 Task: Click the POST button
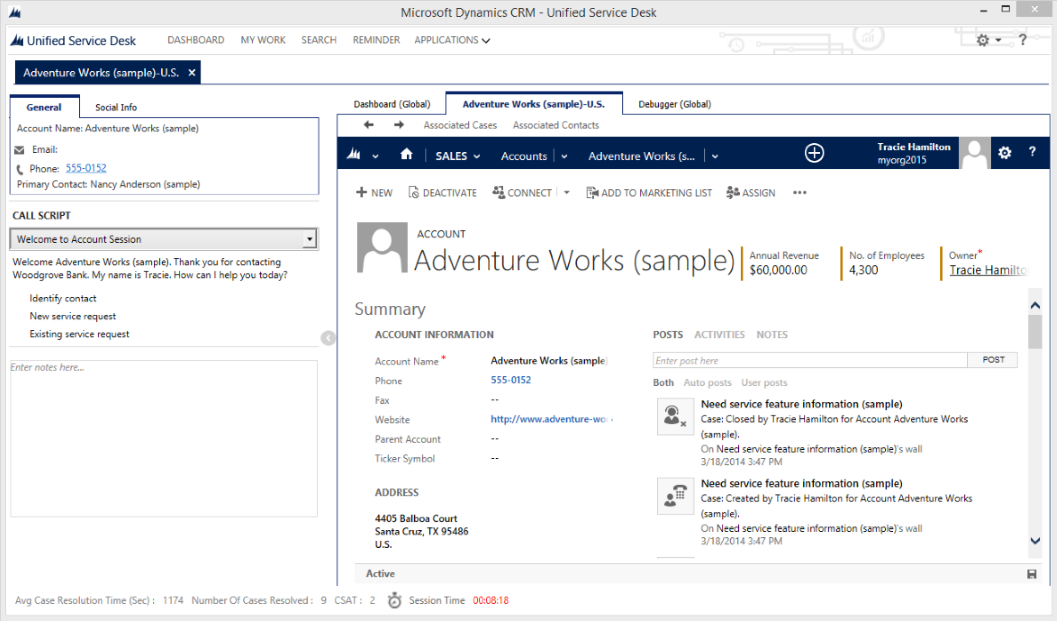pos(992,360)
